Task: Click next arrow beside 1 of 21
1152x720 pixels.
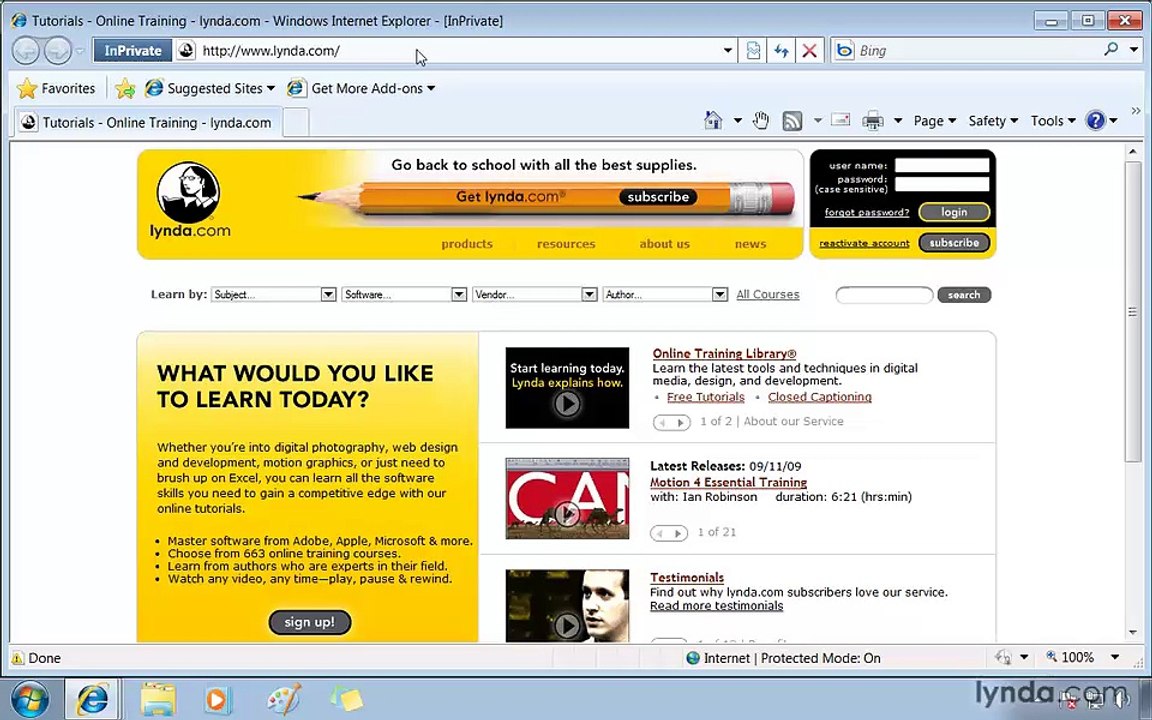Action: [678, 533]
